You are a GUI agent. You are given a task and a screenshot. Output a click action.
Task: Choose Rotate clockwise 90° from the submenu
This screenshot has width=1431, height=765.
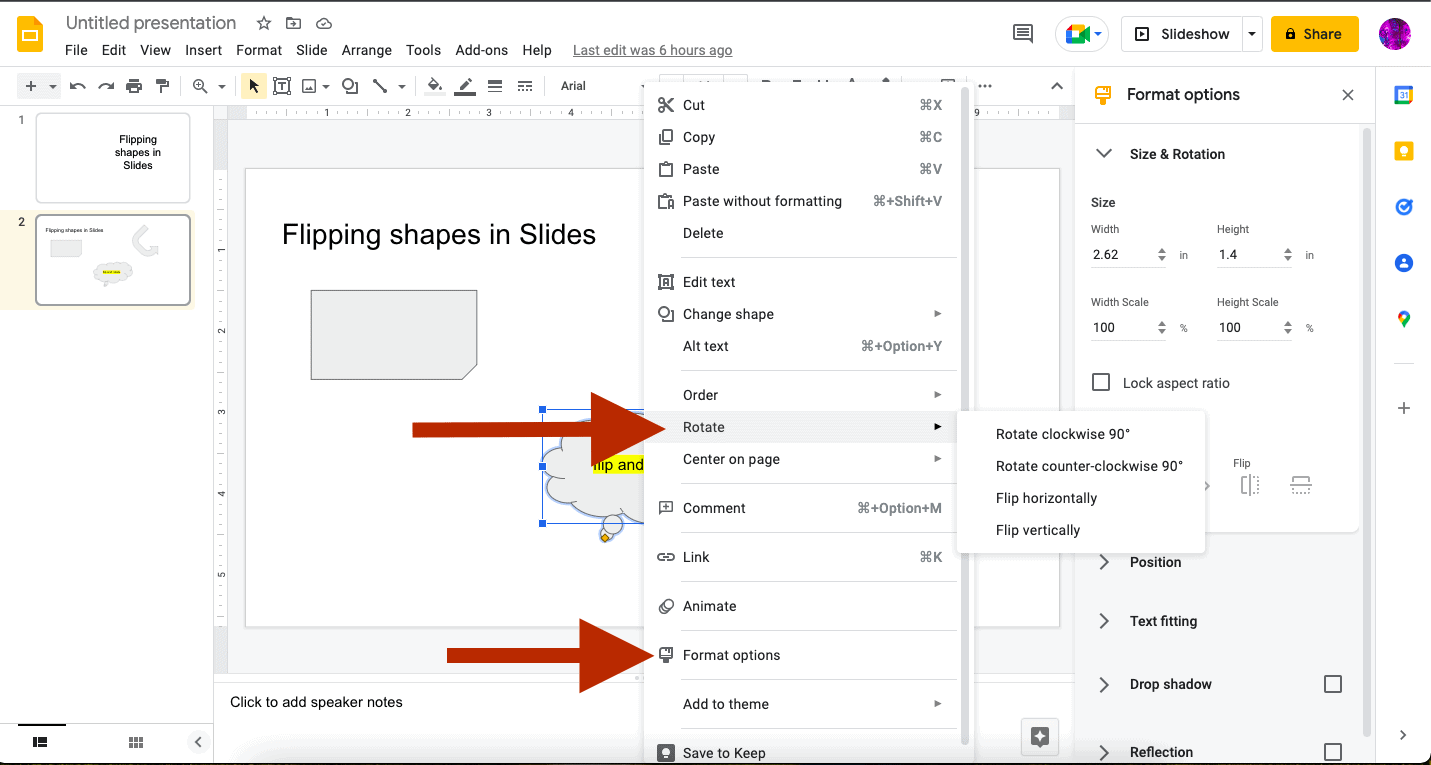pos(1062,434)
